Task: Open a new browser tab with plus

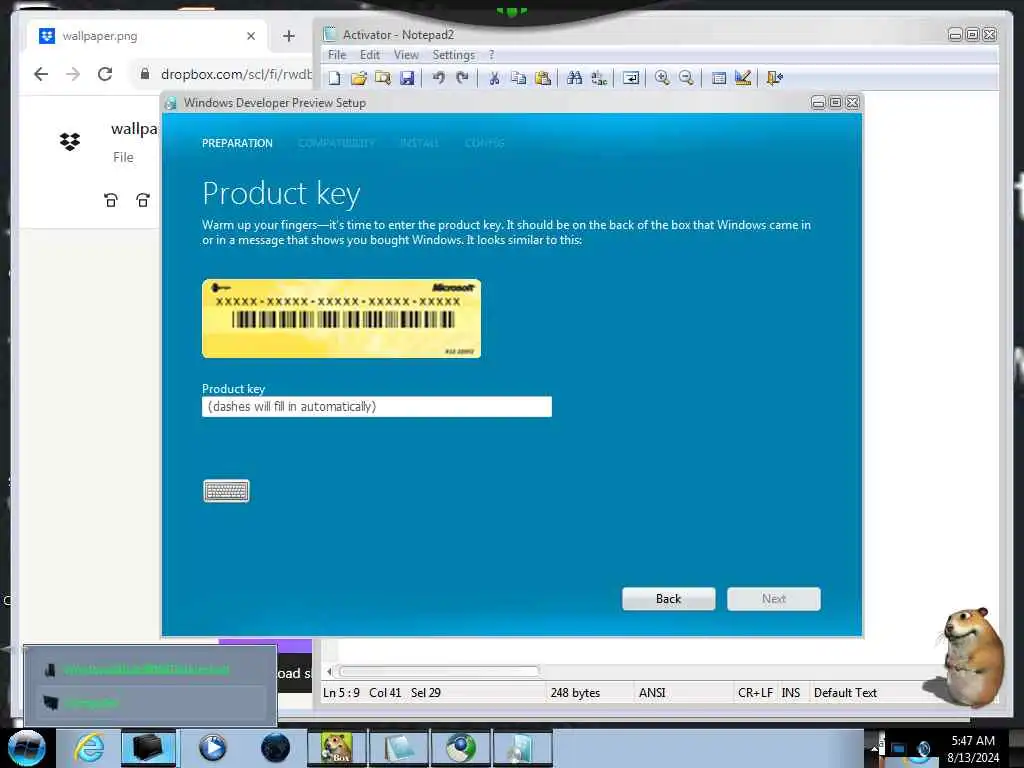Action: click(289, 36)
